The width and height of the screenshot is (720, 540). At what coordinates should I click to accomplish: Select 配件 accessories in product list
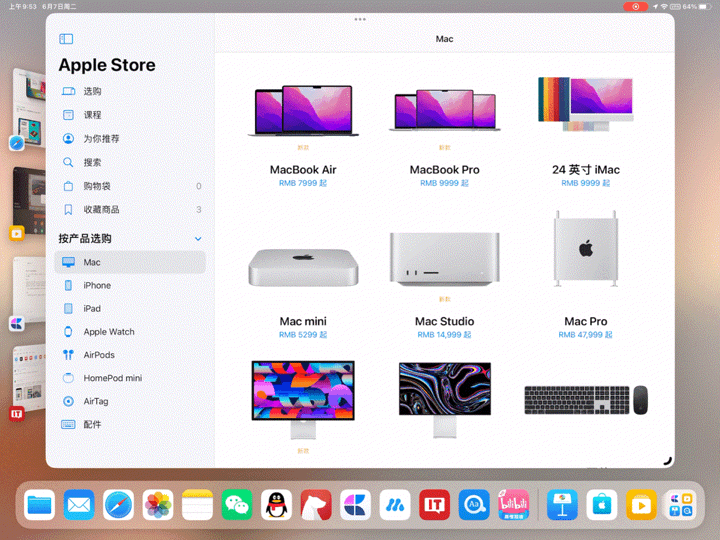pyautogui.click(x=130, y=424)
